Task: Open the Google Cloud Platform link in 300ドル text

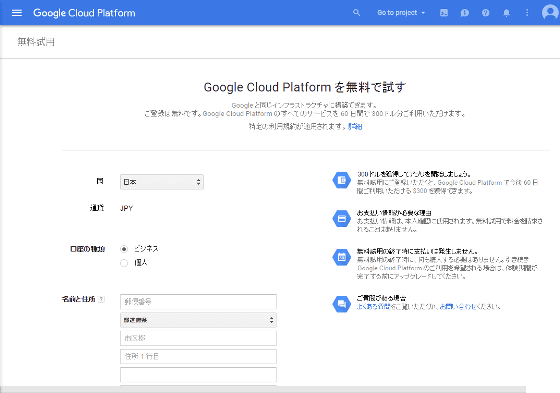Action: 470,183
